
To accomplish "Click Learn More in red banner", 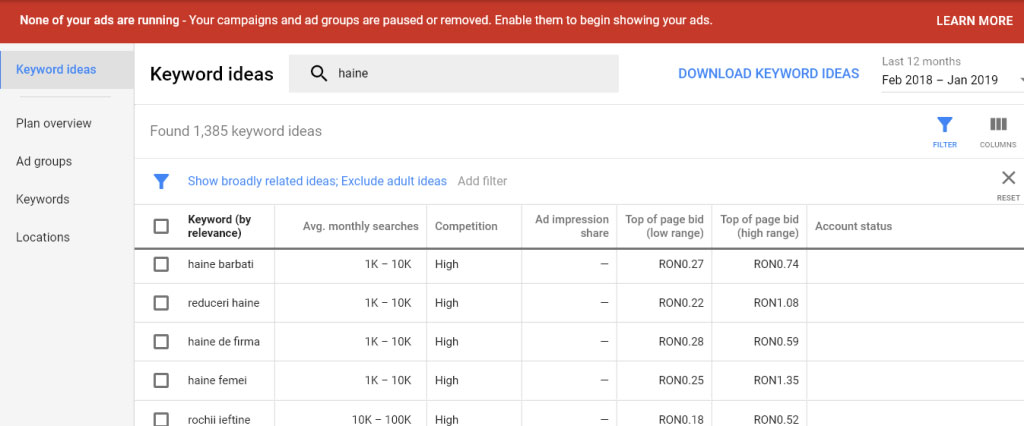I will pos(974,21).
